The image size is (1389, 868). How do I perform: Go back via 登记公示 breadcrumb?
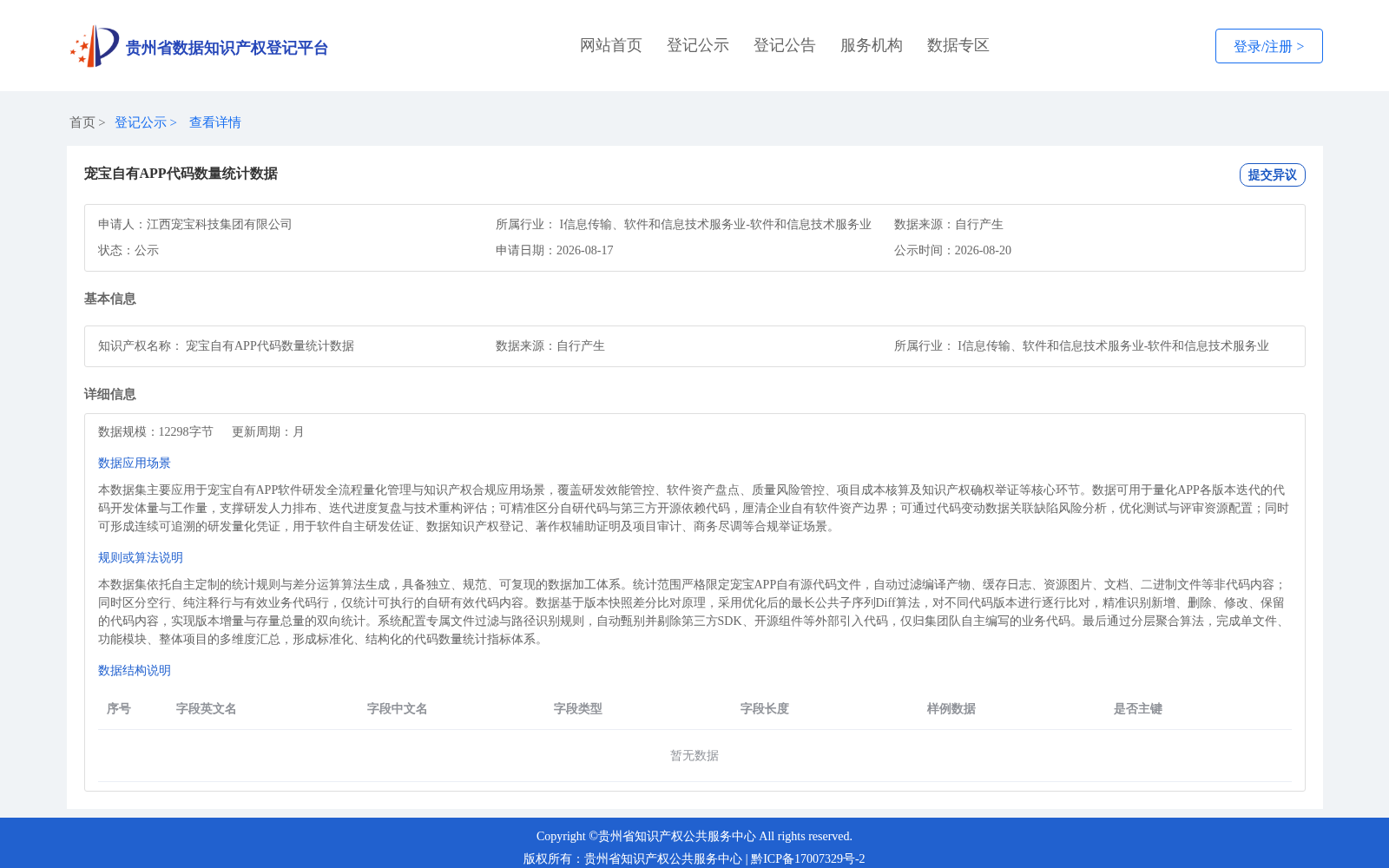click(141, 122)
